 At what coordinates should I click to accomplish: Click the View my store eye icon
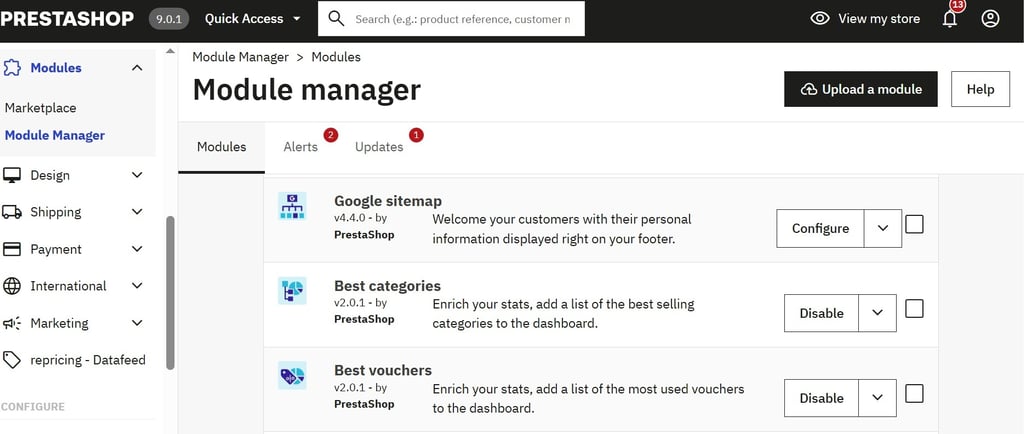(820, 19)
